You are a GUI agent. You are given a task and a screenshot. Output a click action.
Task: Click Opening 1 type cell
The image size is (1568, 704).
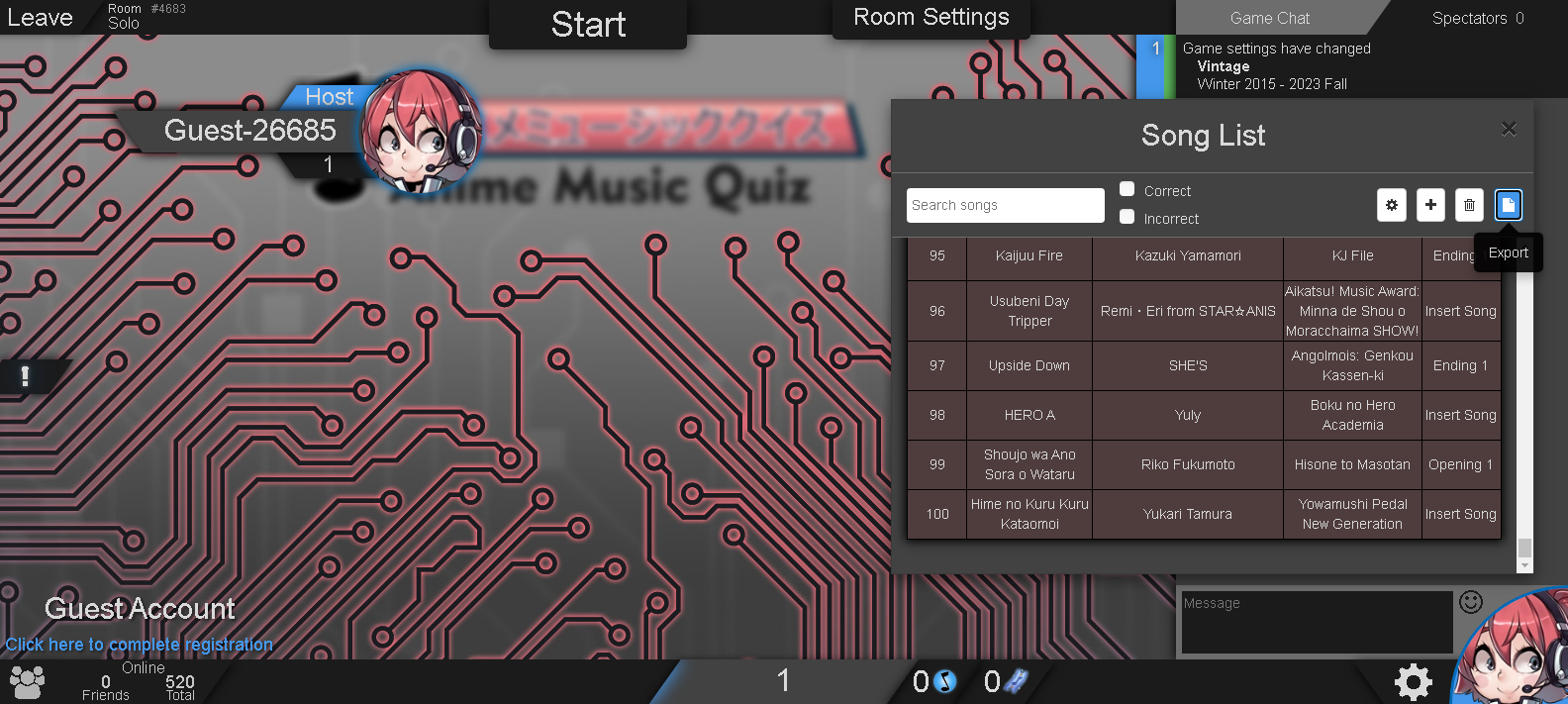(1461, 464)
